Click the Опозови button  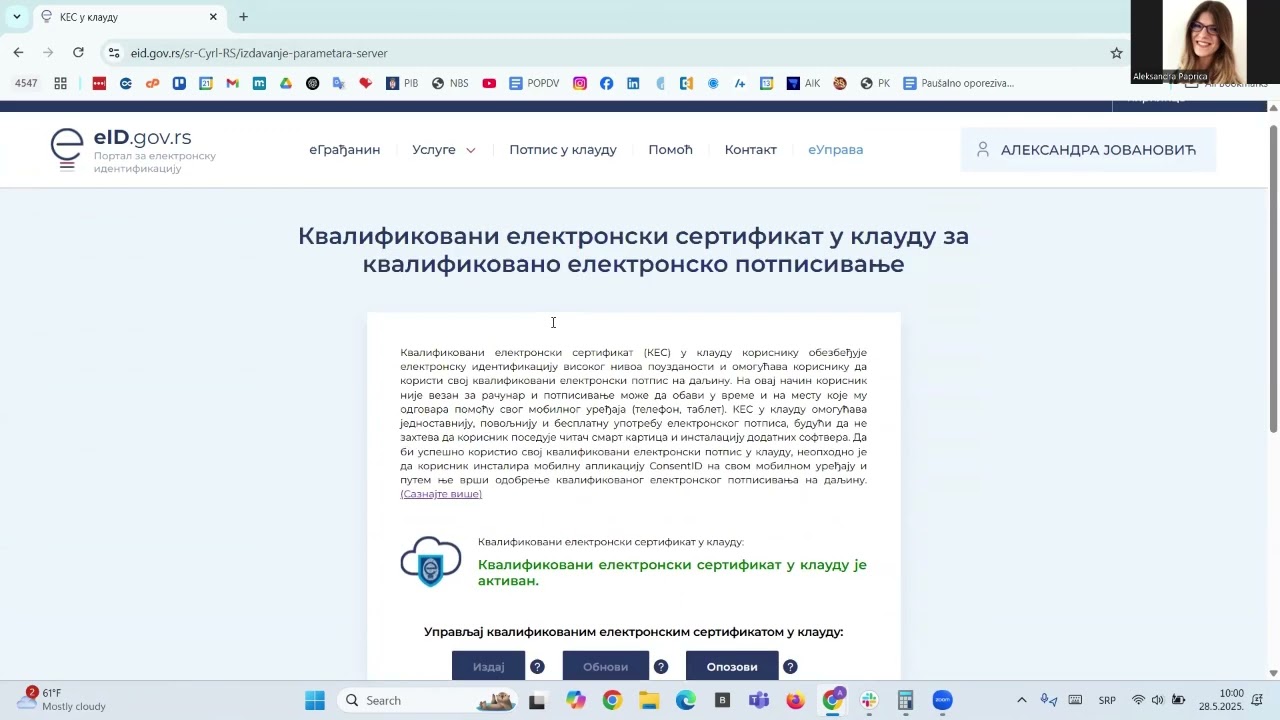(x=732, y=666)
